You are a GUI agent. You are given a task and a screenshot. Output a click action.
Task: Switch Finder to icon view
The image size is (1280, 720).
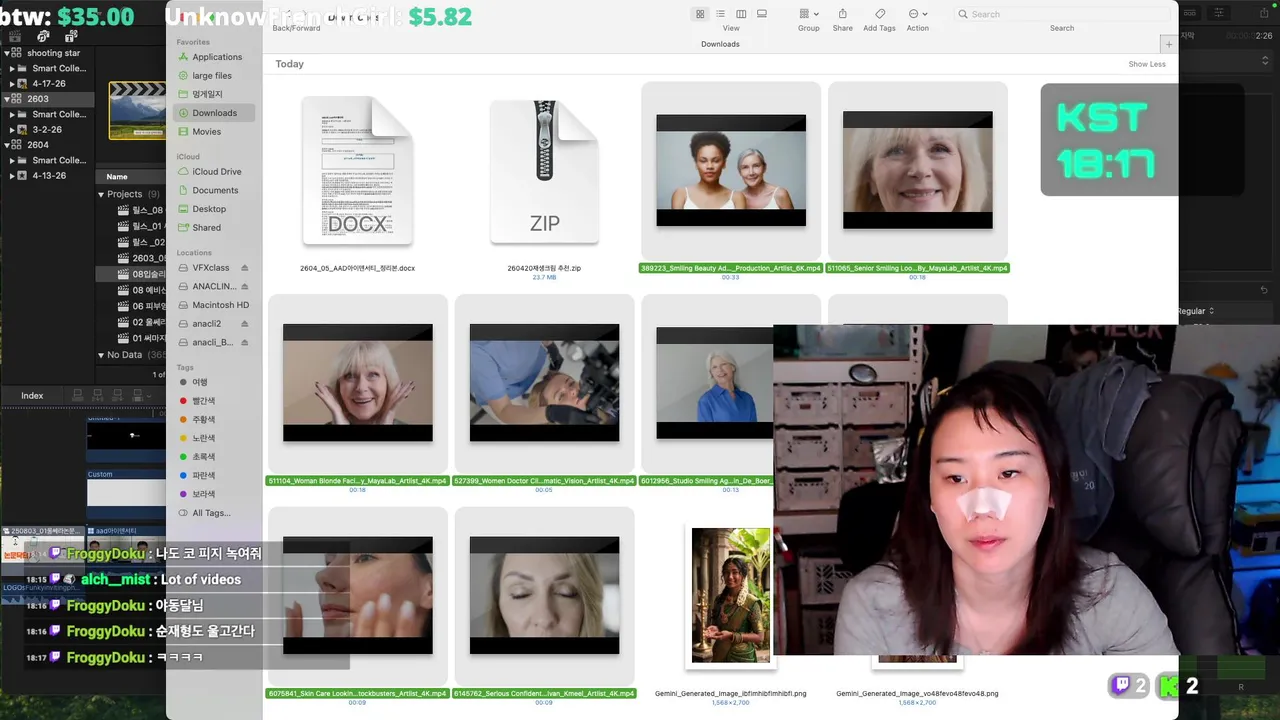tap(700, 14)
